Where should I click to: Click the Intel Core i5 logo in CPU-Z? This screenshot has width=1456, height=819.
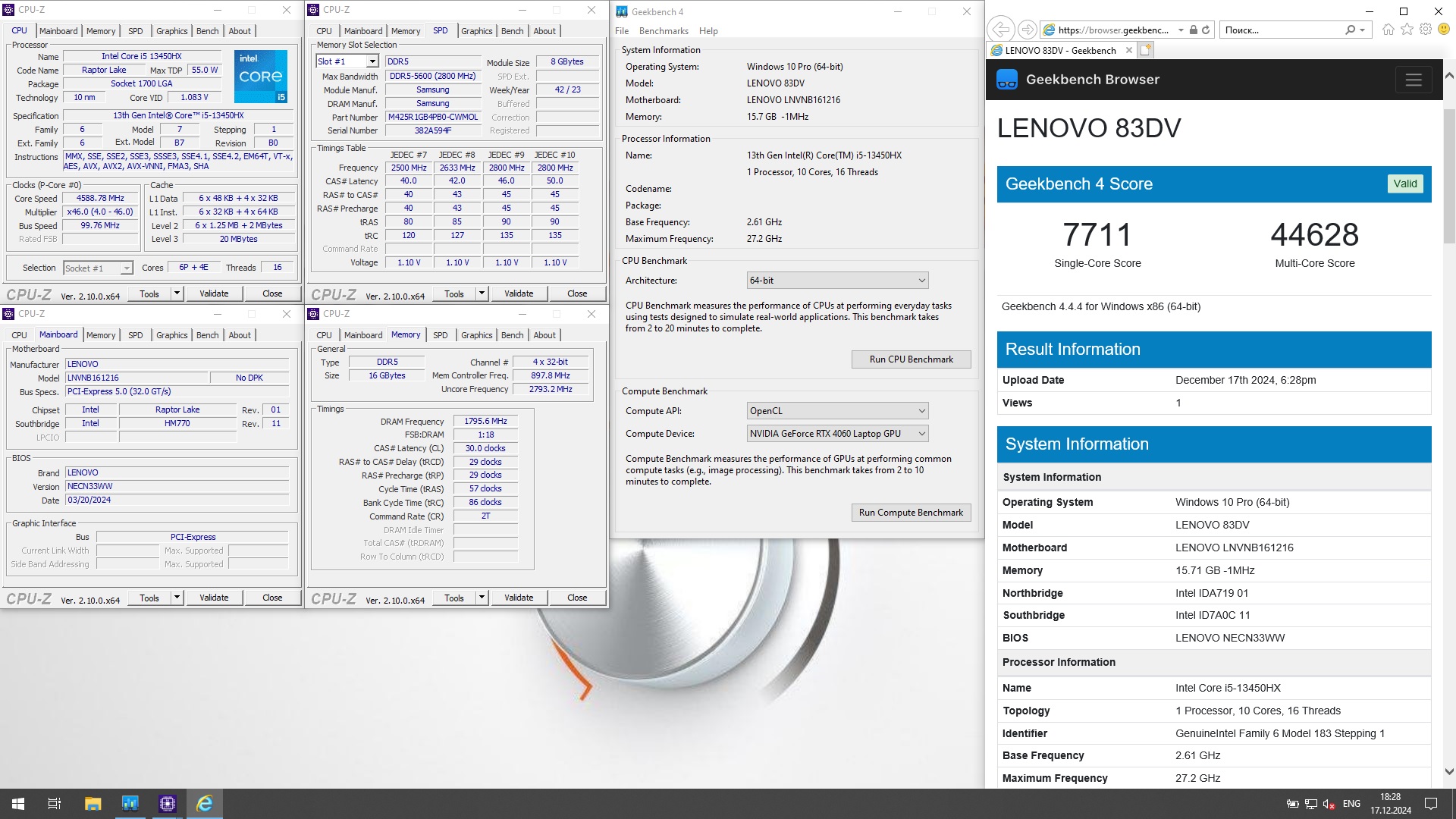(x=261, y=76)
